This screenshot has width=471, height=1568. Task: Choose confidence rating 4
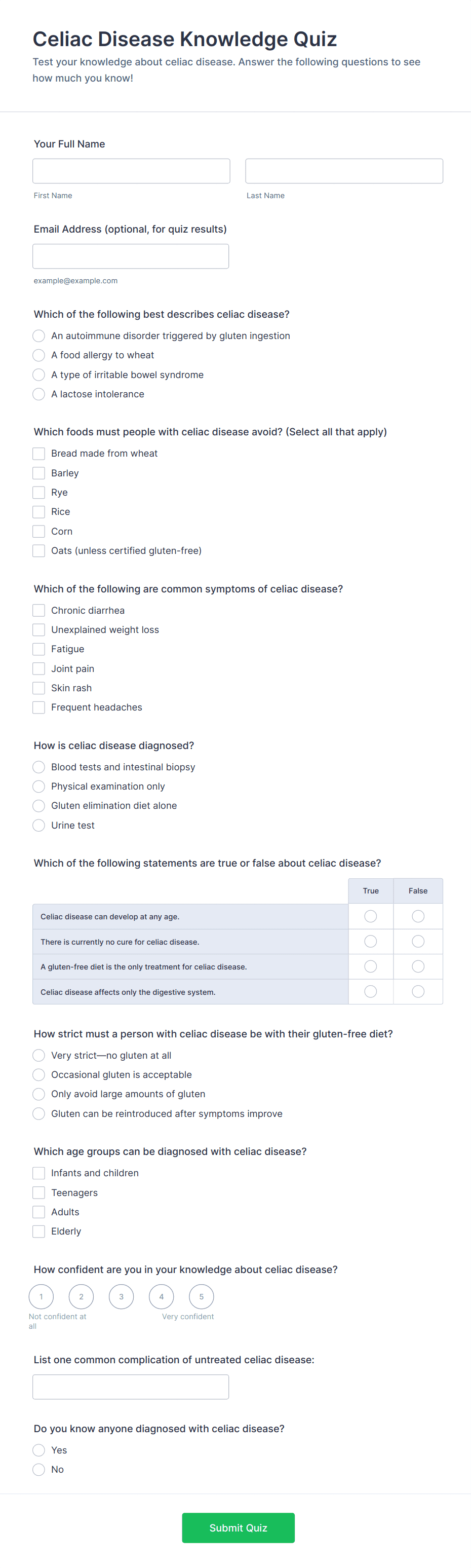pos(161,1296)
